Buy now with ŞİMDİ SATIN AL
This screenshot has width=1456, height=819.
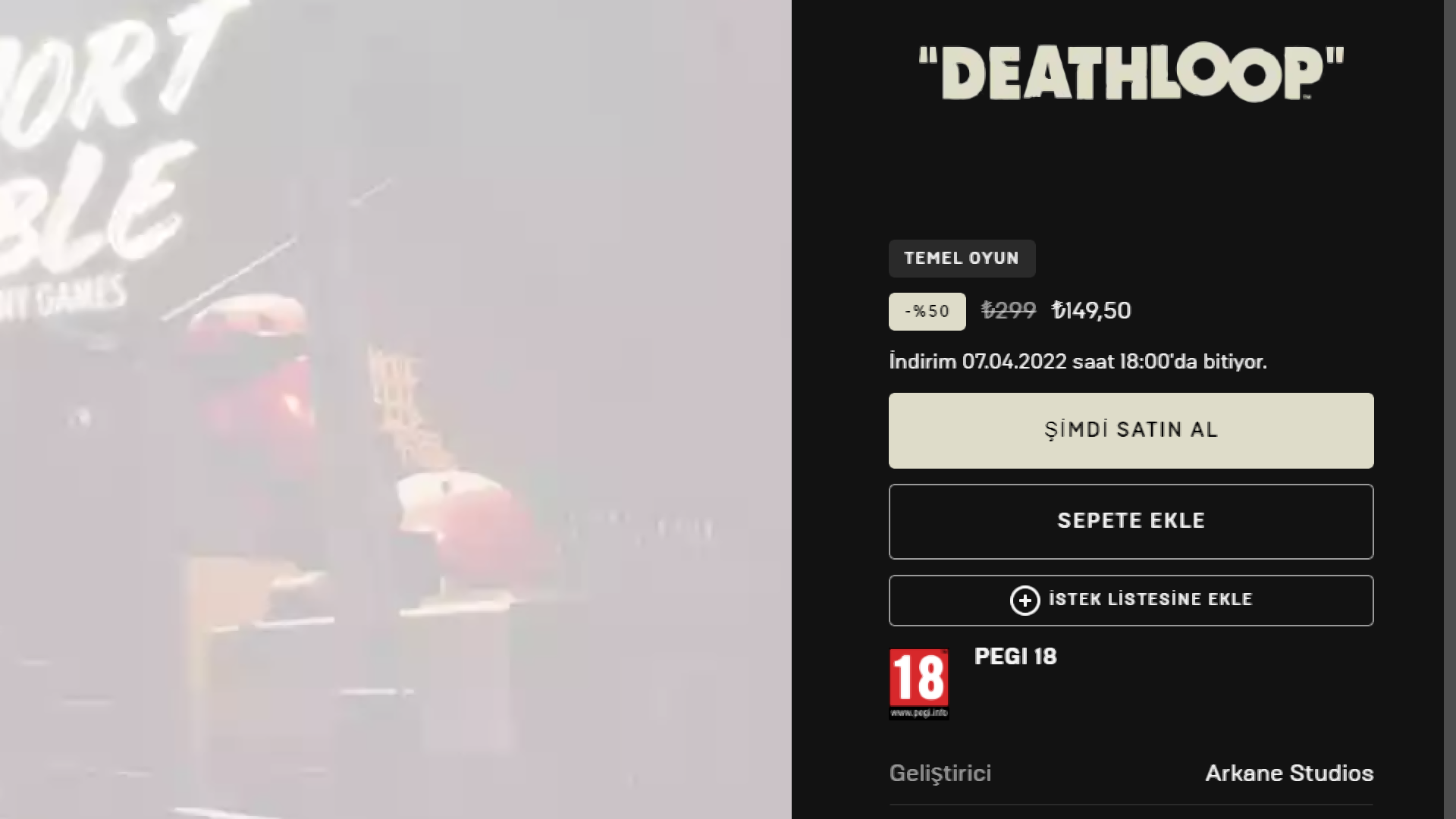click(x=1131, y=431)
